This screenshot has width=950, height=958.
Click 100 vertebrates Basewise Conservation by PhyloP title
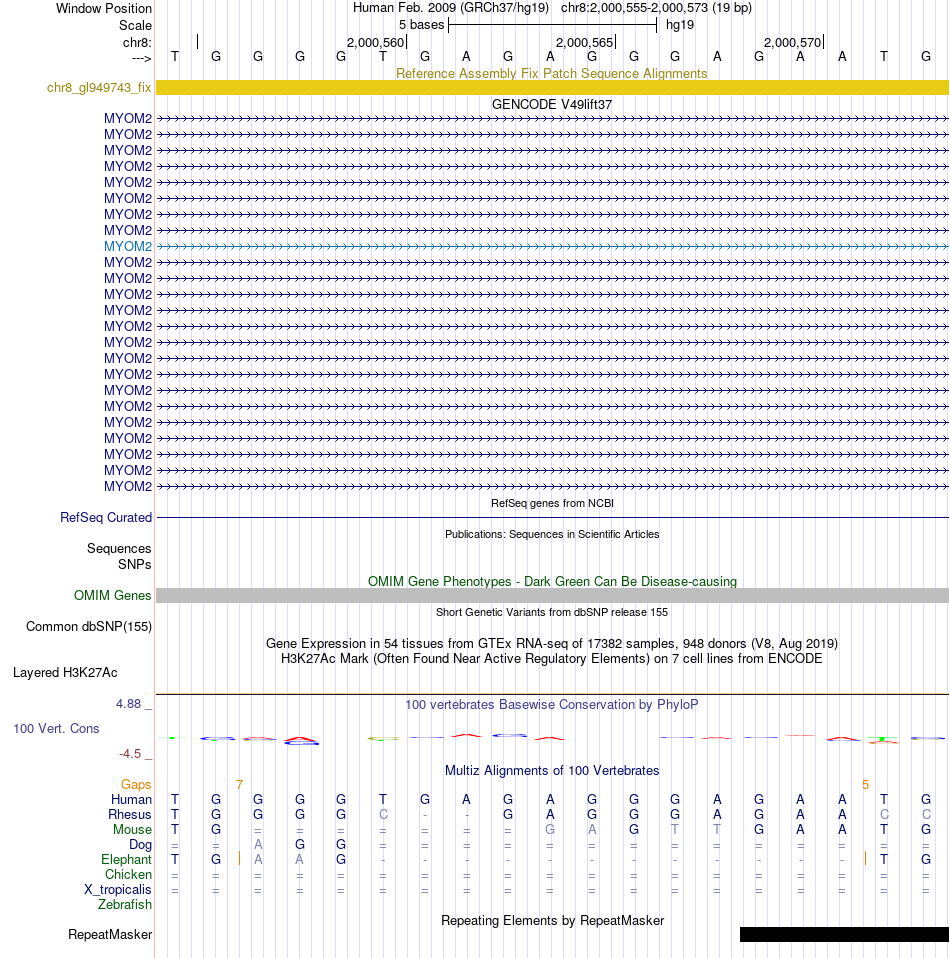[552, 704]
